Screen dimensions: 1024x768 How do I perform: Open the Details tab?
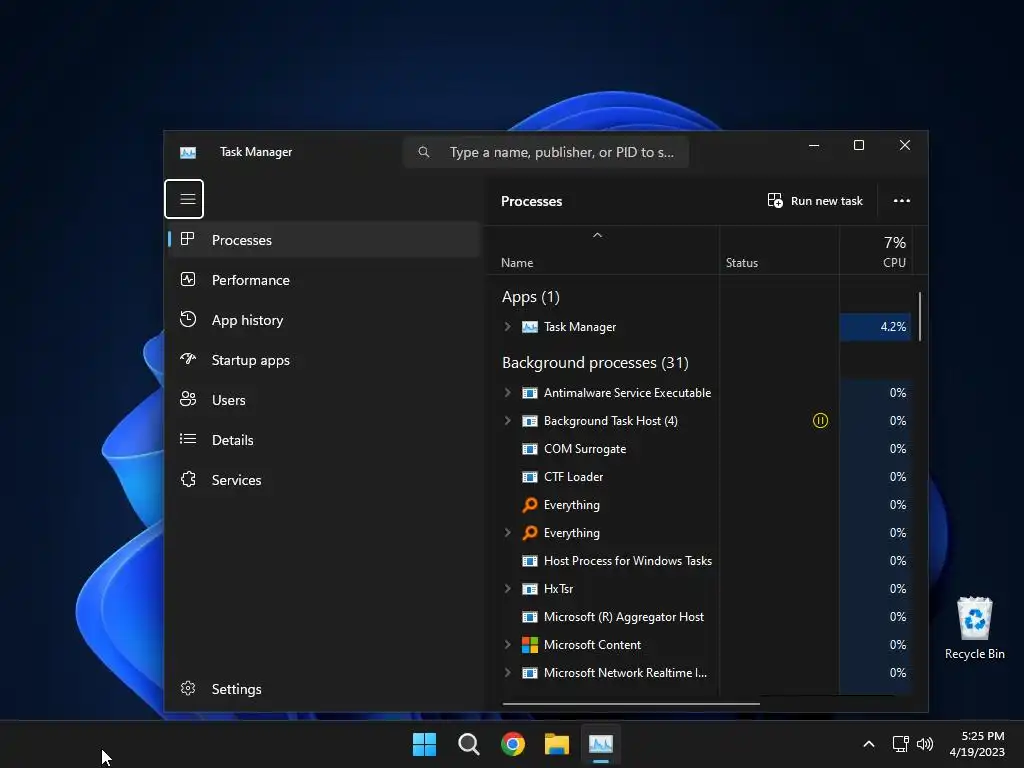click(324, 440)
